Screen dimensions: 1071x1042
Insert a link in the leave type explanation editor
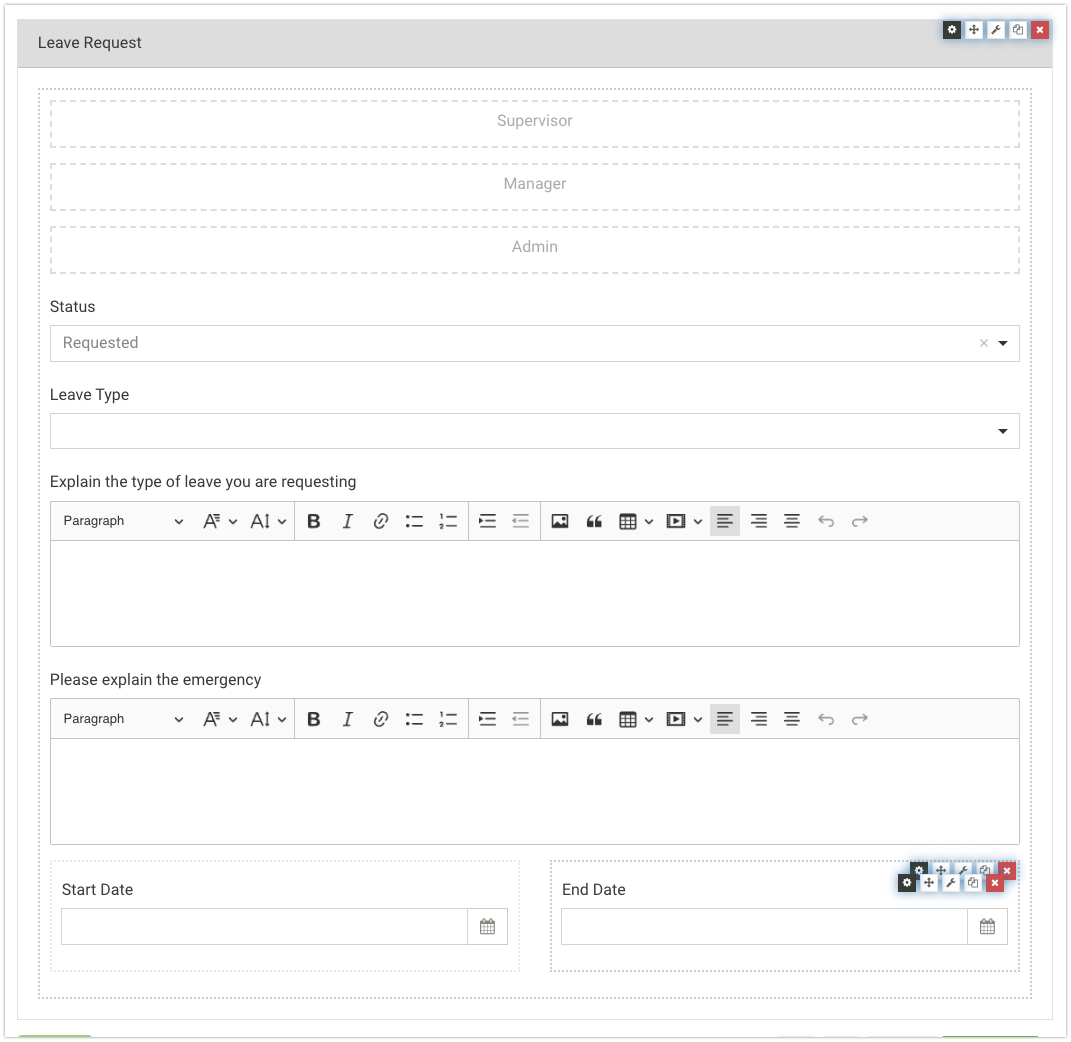click(380, 521)
